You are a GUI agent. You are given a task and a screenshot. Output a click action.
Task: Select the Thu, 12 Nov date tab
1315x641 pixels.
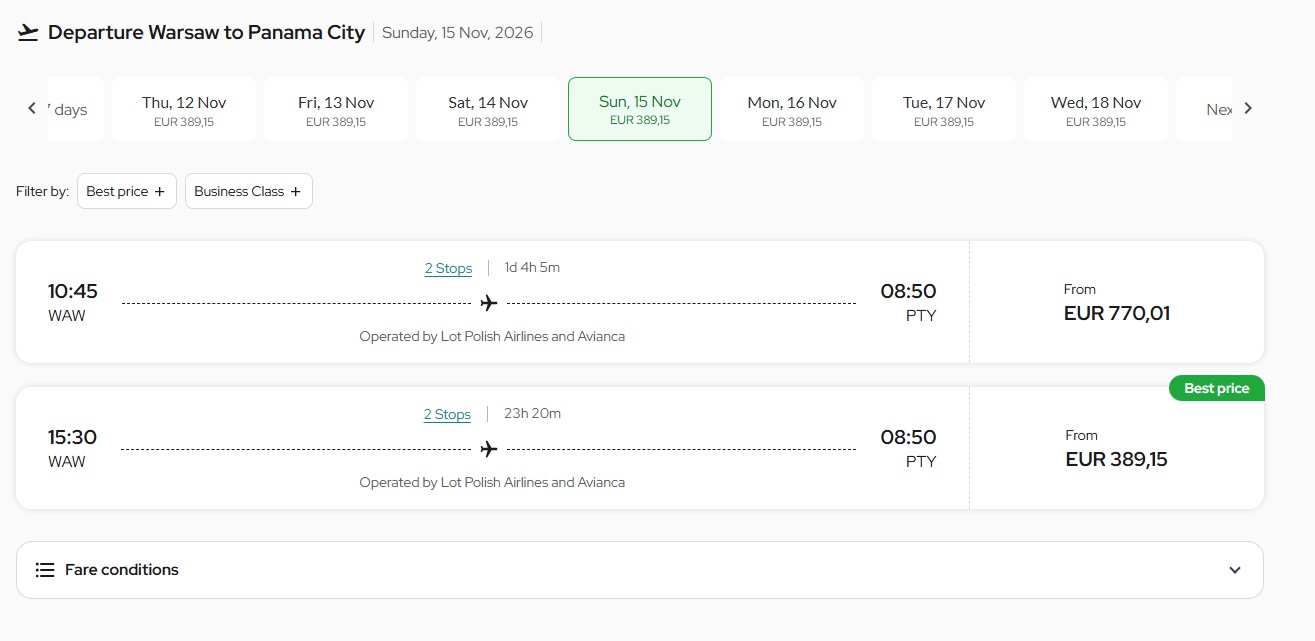(184, 109)
